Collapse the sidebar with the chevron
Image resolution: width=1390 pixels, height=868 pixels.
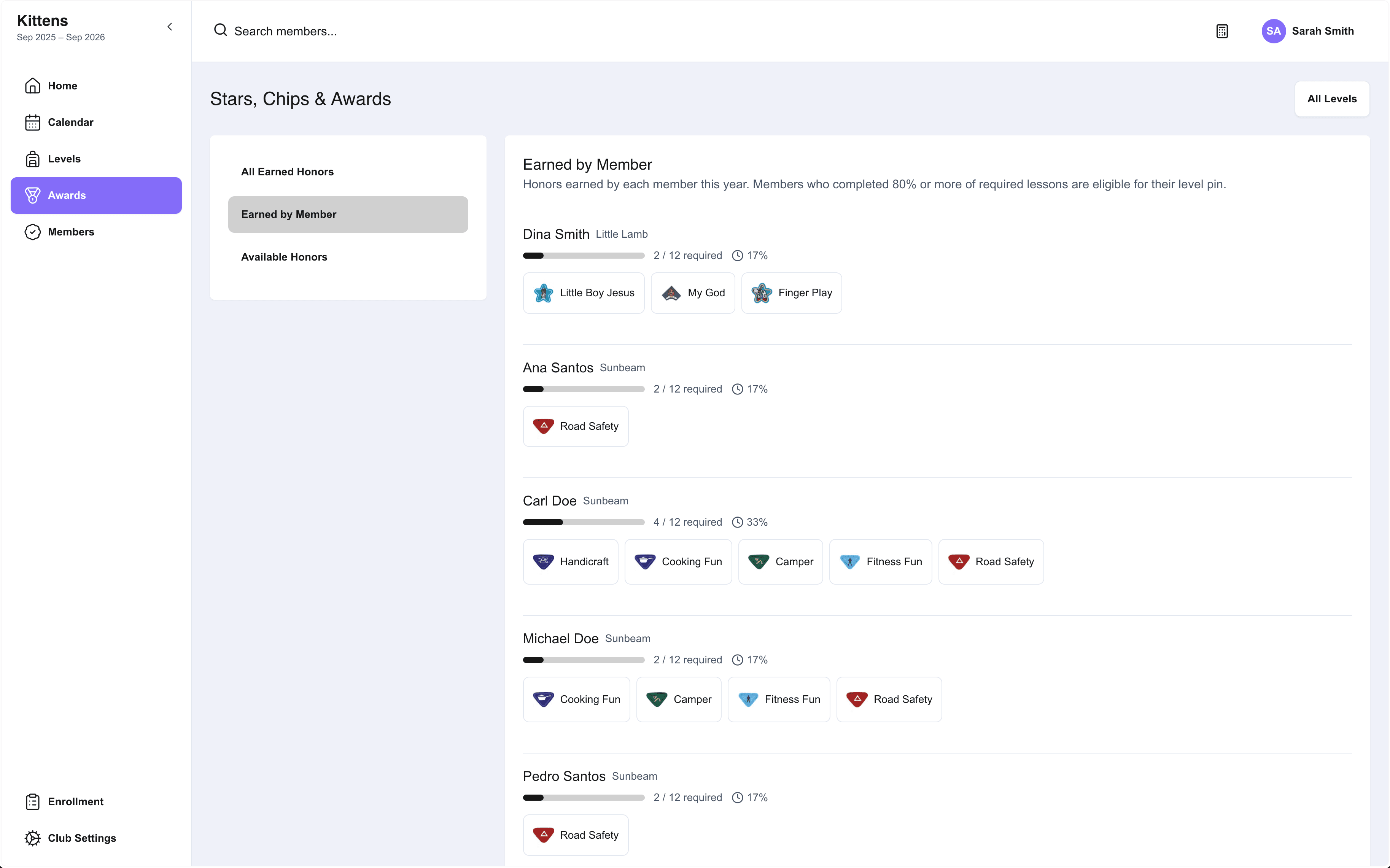(x=169, y=27)
